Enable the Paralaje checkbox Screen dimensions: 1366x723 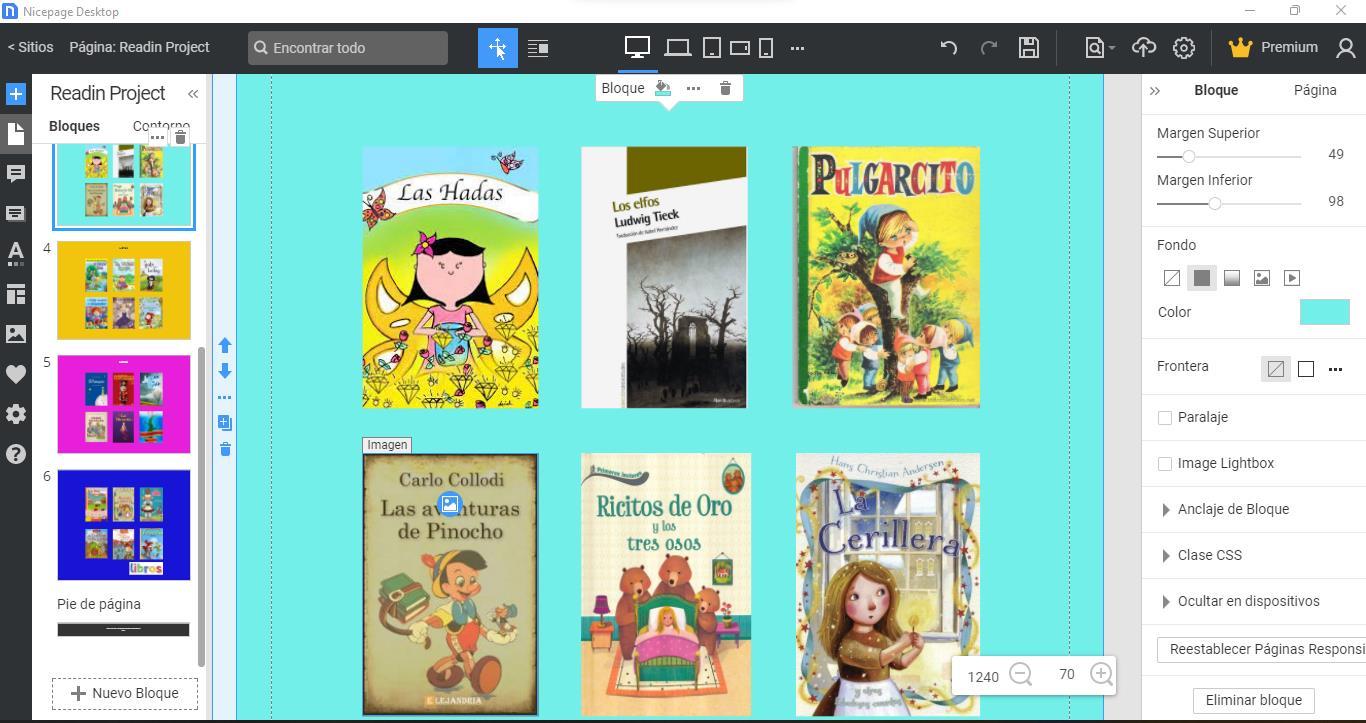click(x=1165, y=418)
